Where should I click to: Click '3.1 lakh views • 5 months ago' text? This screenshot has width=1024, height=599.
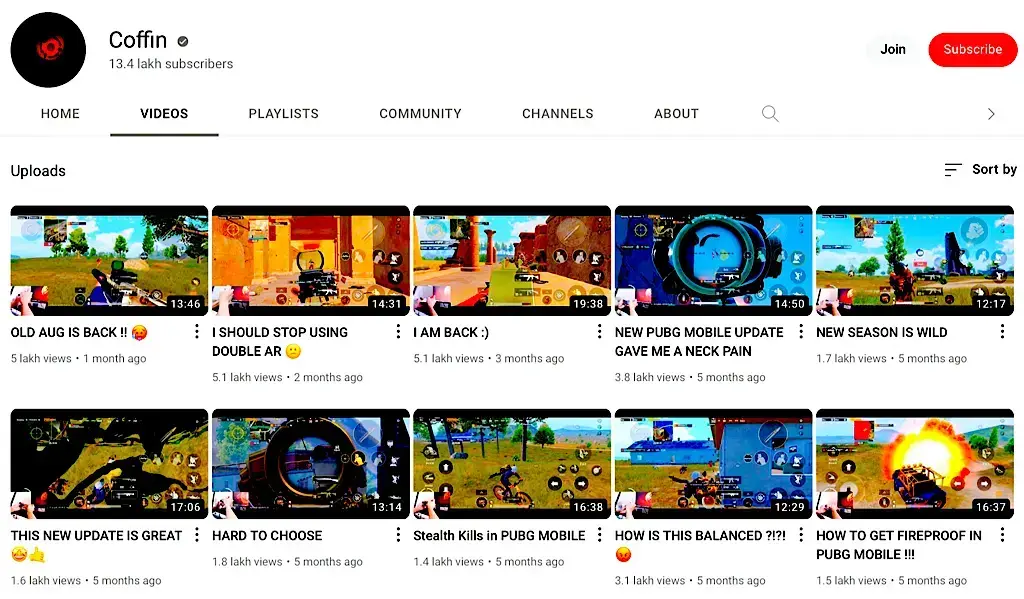(690, 581)
